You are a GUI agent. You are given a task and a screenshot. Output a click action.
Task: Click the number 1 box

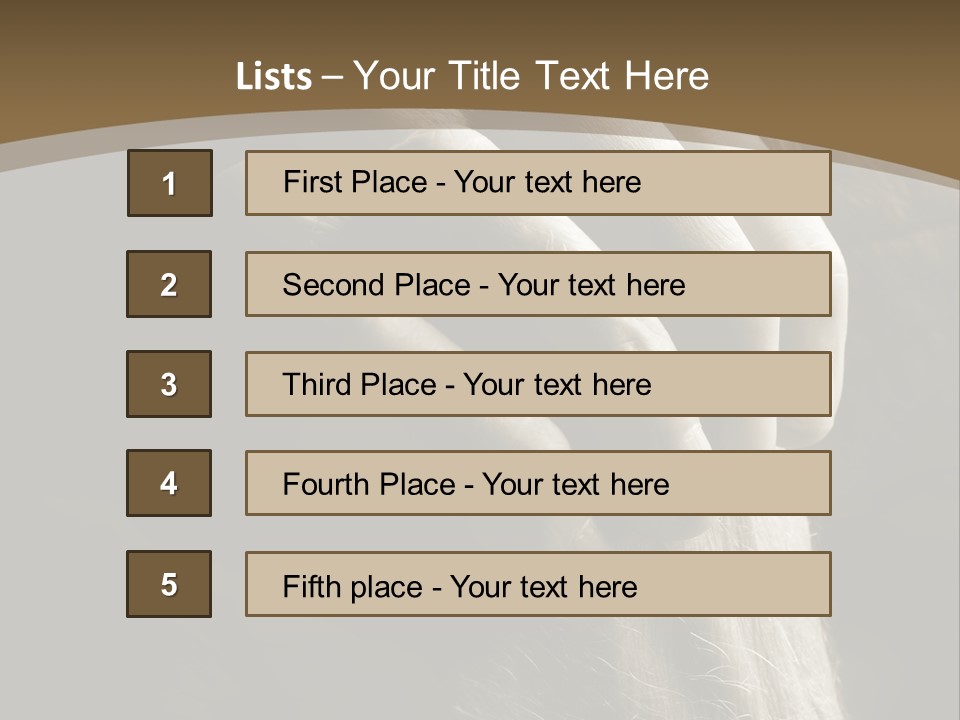point(169,183)
